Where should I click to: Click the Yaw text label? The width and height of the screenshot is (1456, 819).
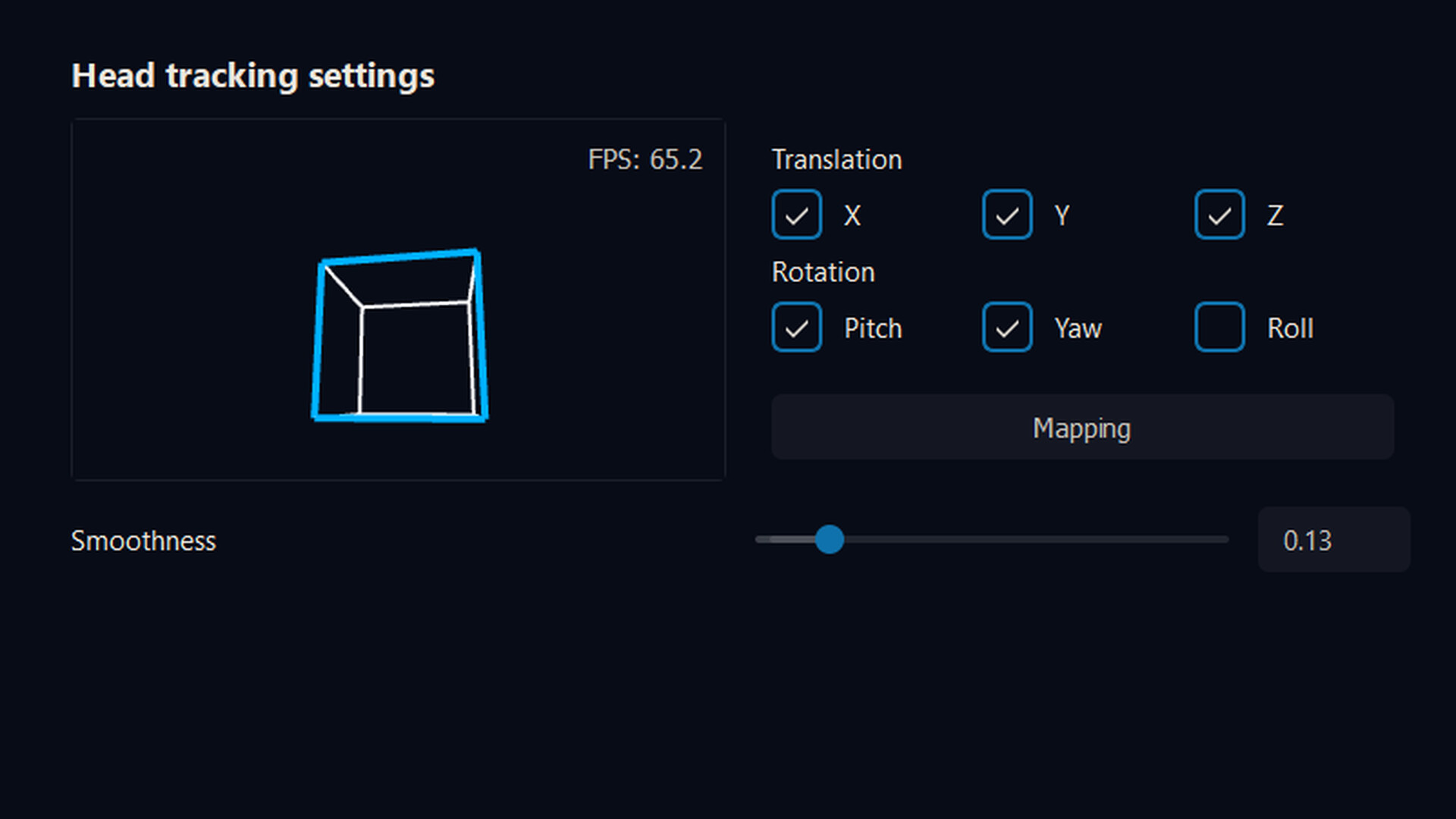coord(1078,328)
